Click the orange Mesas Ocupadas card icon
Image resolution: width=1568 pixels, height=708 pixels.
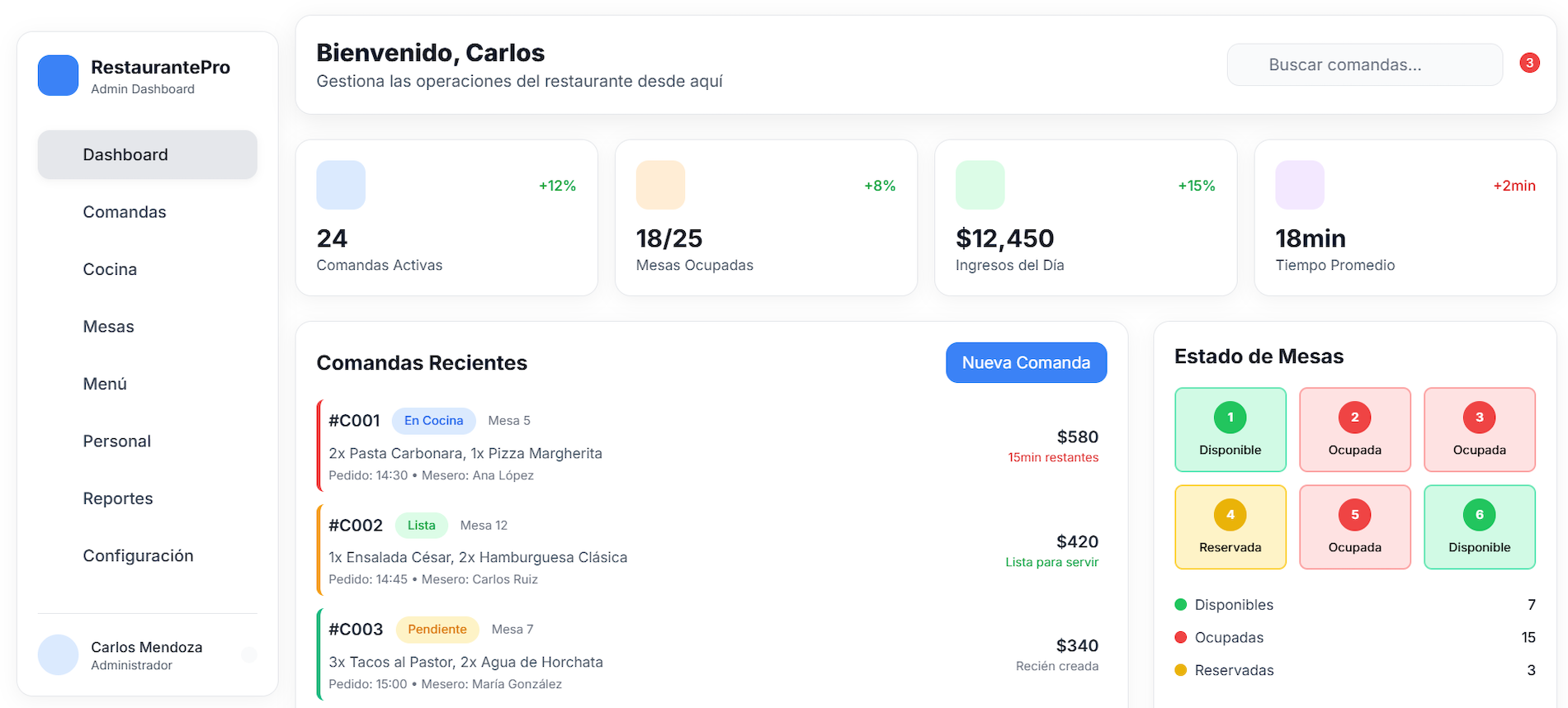click(660, 185)
